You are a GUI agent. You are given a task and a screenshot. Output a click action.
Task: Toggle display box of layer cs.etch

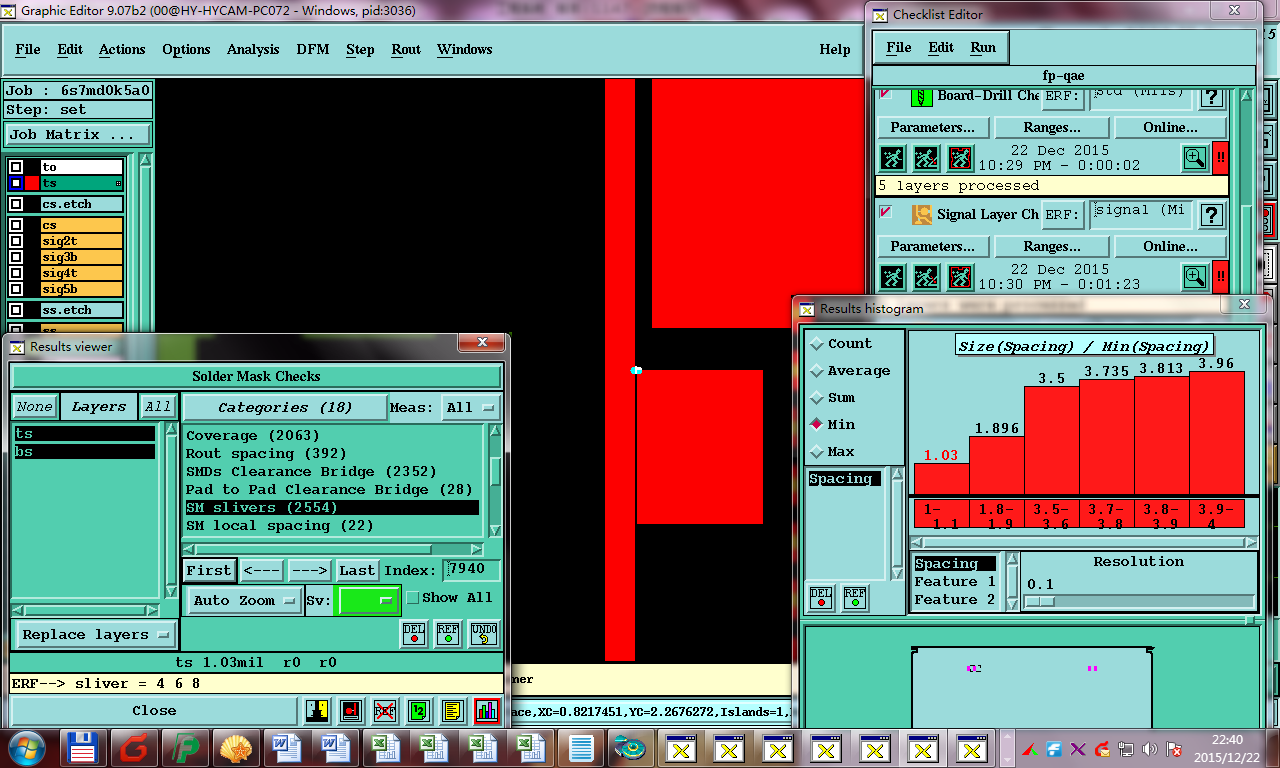(16, 204)
